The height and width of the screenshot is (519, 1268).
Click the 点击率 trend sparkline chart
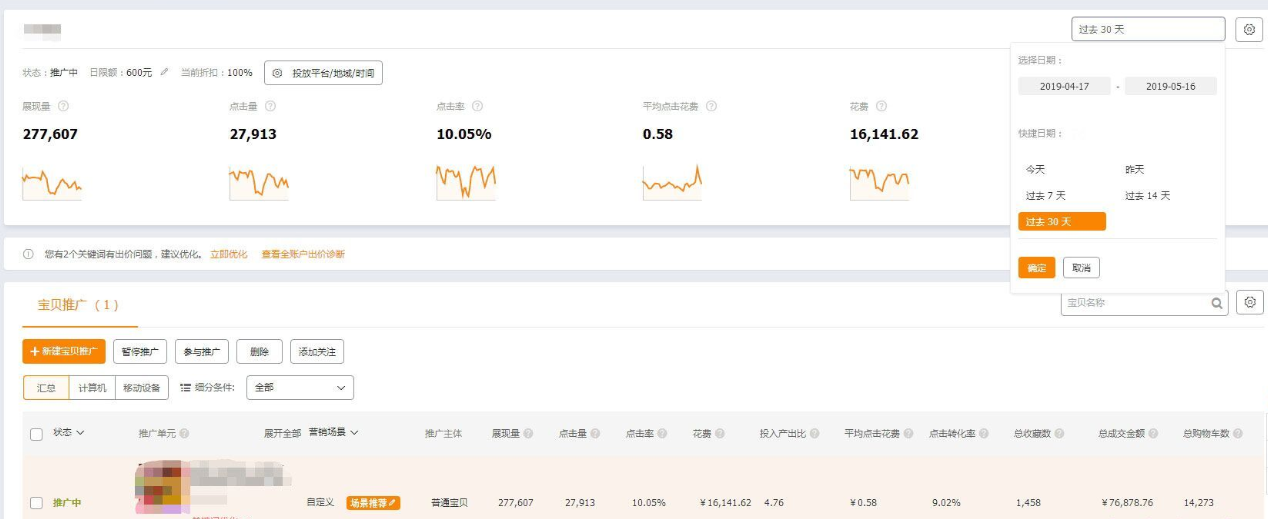466,184
